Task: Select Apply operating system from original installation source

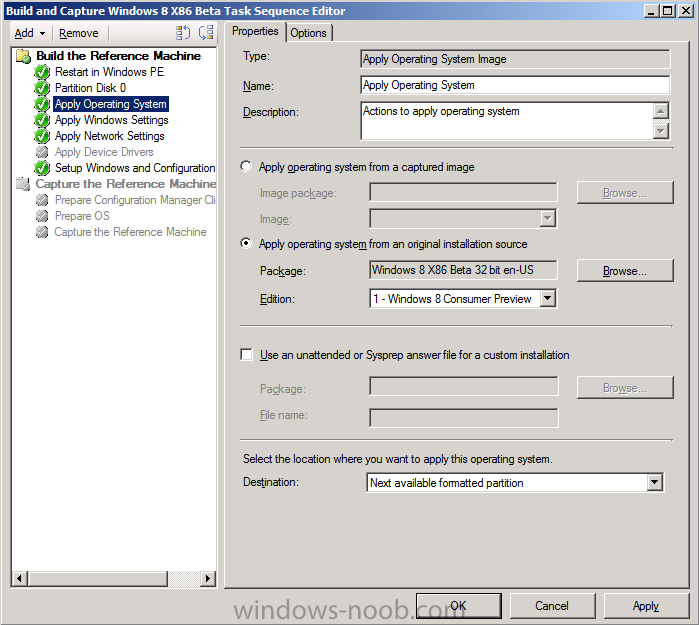Action: (246, 243)
